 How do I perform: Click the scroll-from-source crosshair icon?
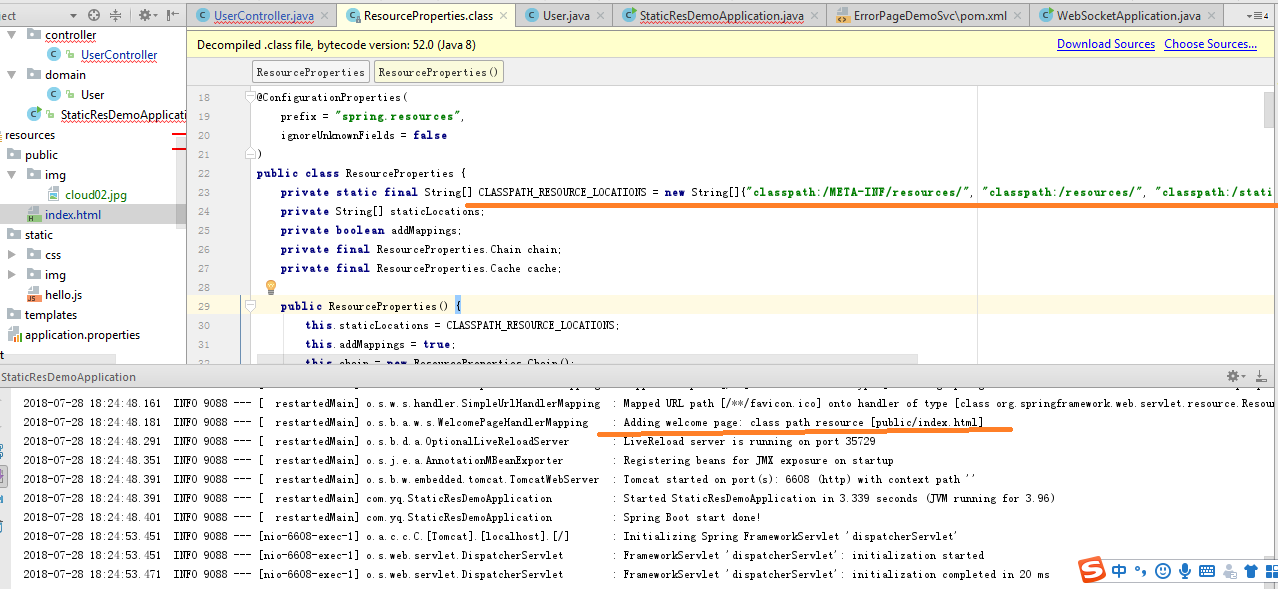coord(94,15)
